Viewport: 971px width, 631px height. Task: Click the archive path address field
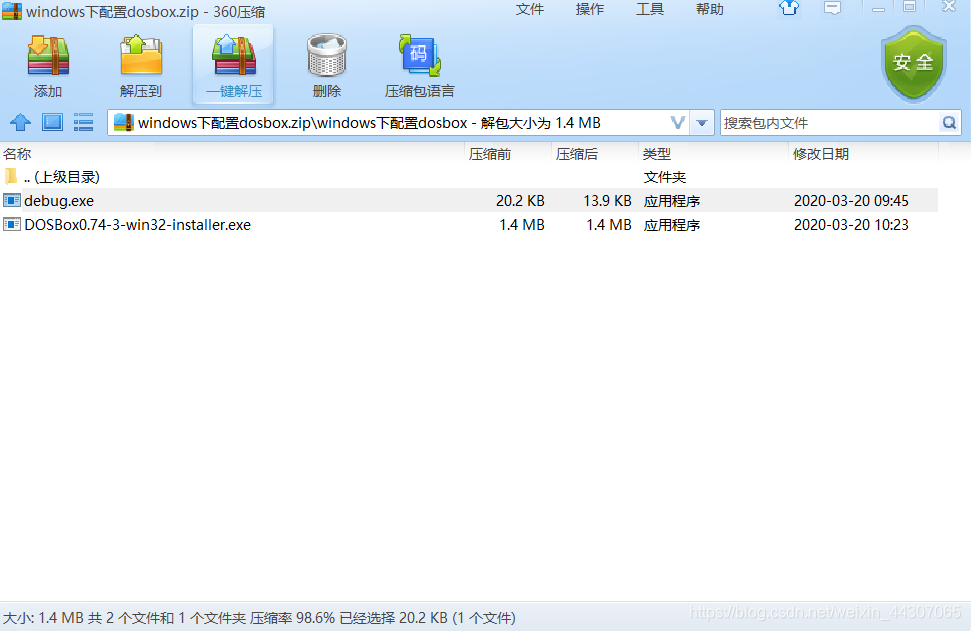(x=396, y=123)
